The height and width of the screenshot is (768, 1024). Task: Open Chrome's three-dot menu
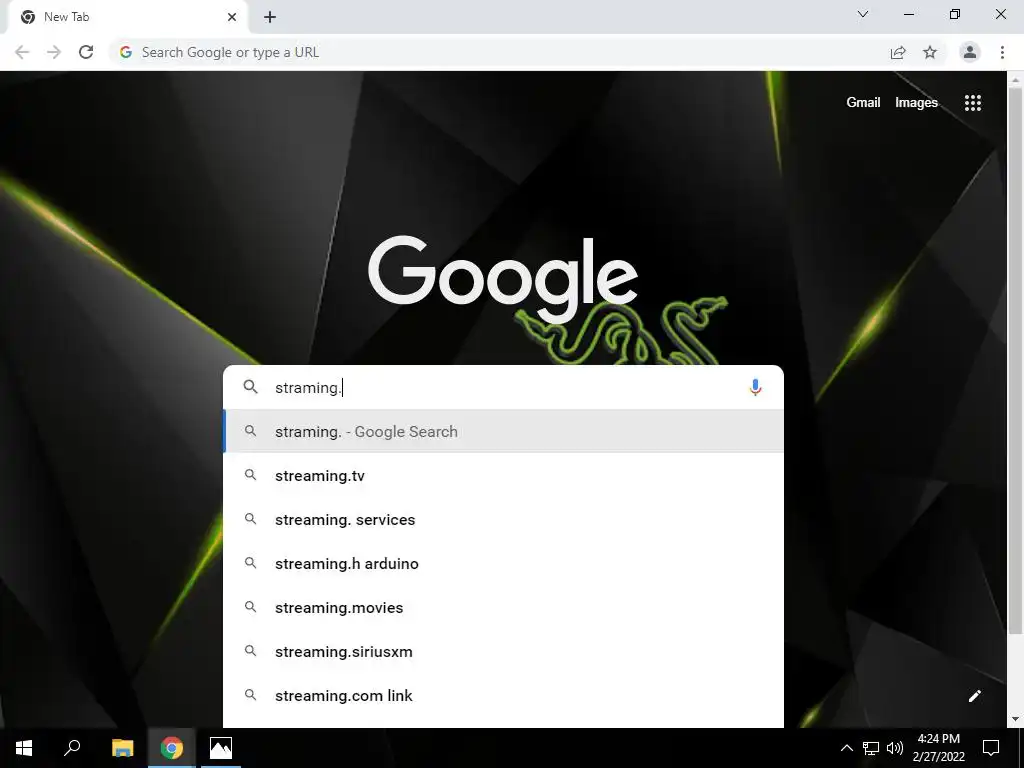click(x=1002, y=52)
